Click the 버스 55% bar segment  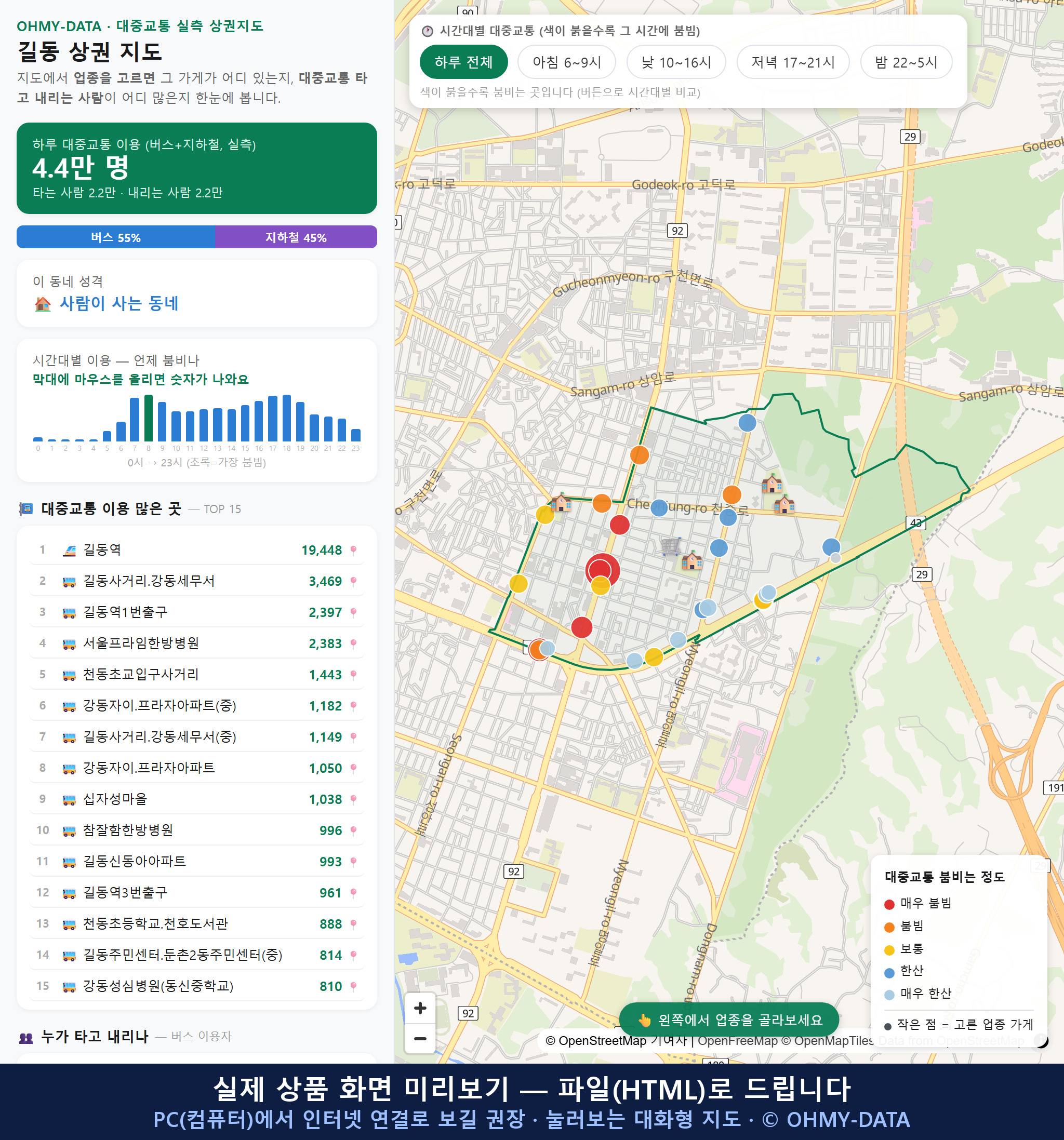[x=116, y=237]
